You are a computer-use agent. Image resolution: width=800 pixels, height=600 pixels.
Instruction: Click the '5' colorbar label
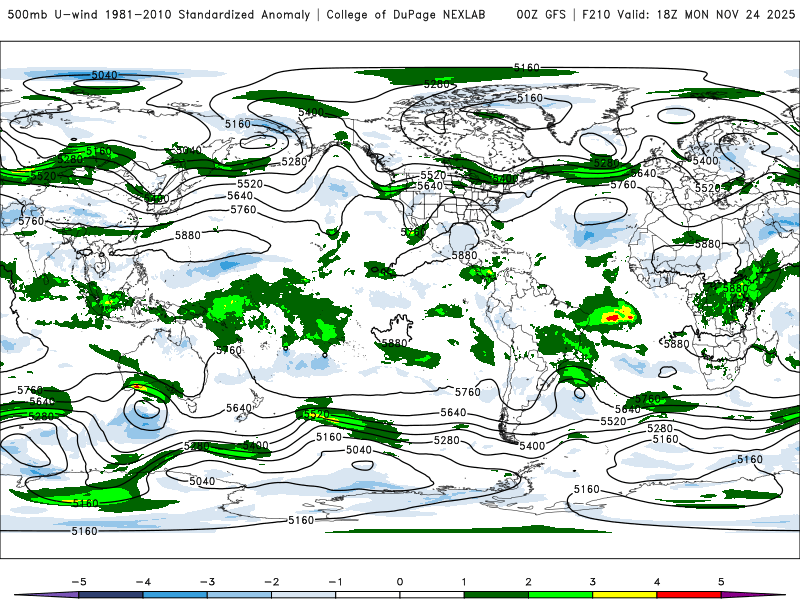(721, 582)
